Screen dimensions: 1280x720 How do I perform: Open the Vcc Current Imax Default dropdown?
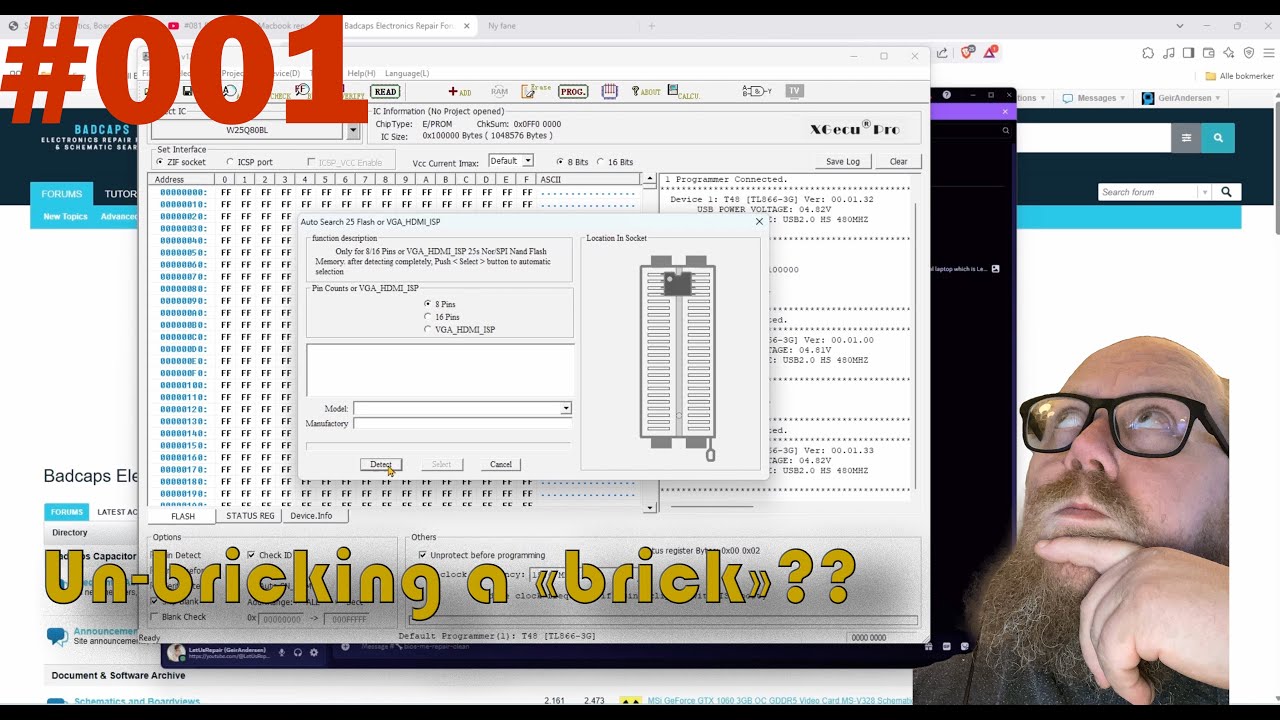[x=528, y=161]
